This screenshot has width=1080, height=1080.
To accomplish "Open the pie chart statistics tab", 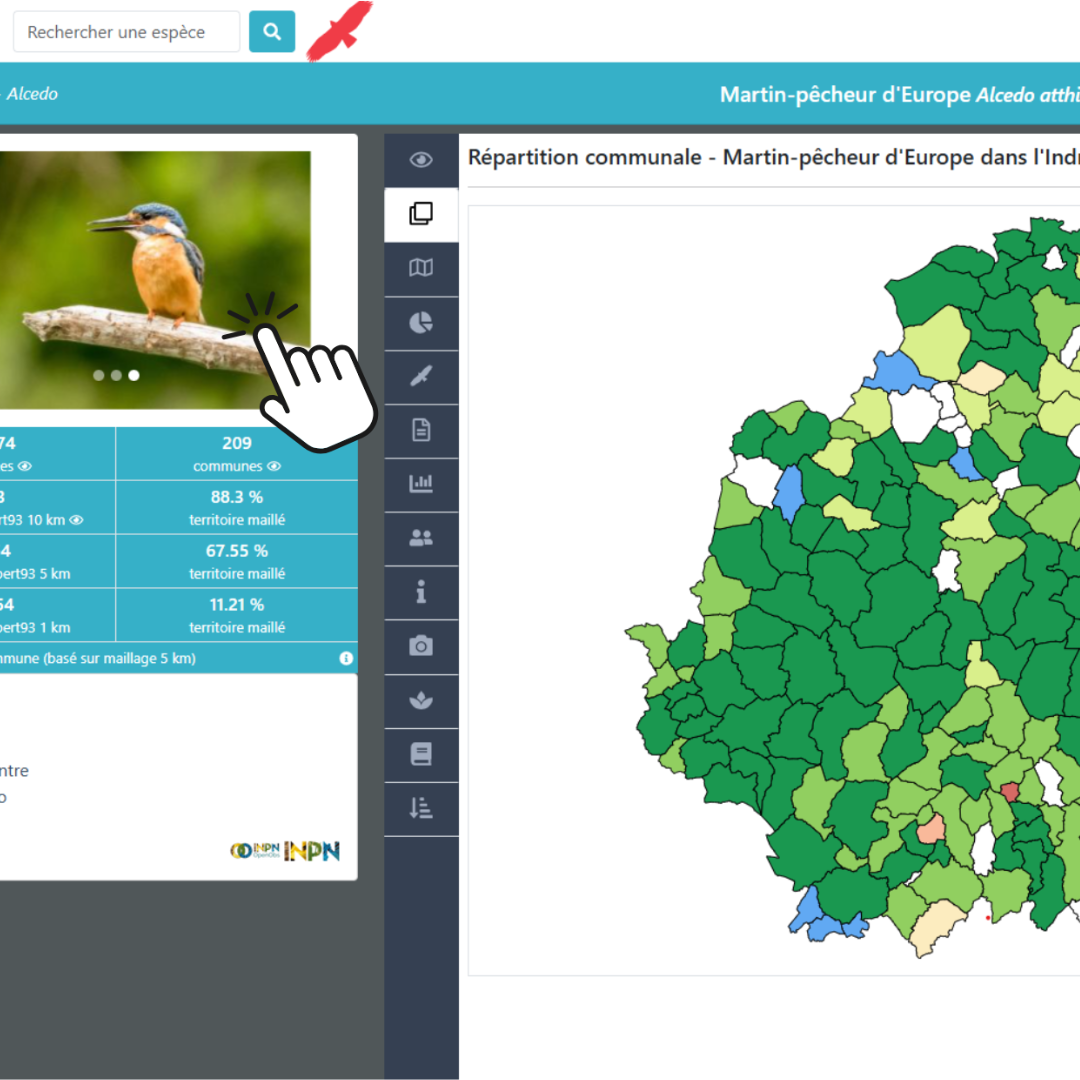I will 421,322.
